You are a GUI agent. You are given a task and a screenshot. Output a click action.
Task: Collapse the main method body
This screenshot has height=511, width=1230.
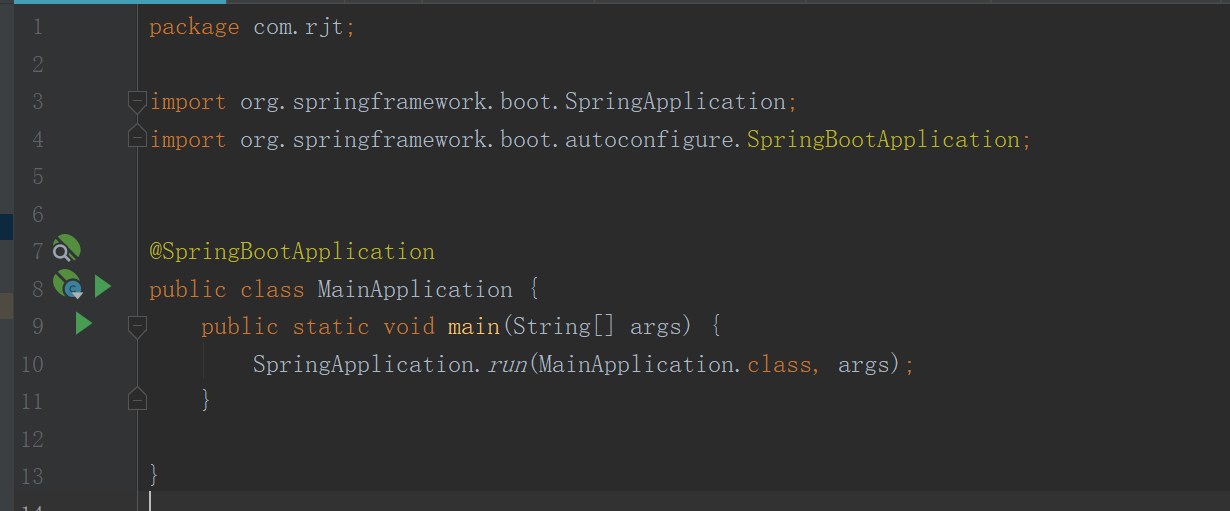pyautogui.click(x=138, y=325)
